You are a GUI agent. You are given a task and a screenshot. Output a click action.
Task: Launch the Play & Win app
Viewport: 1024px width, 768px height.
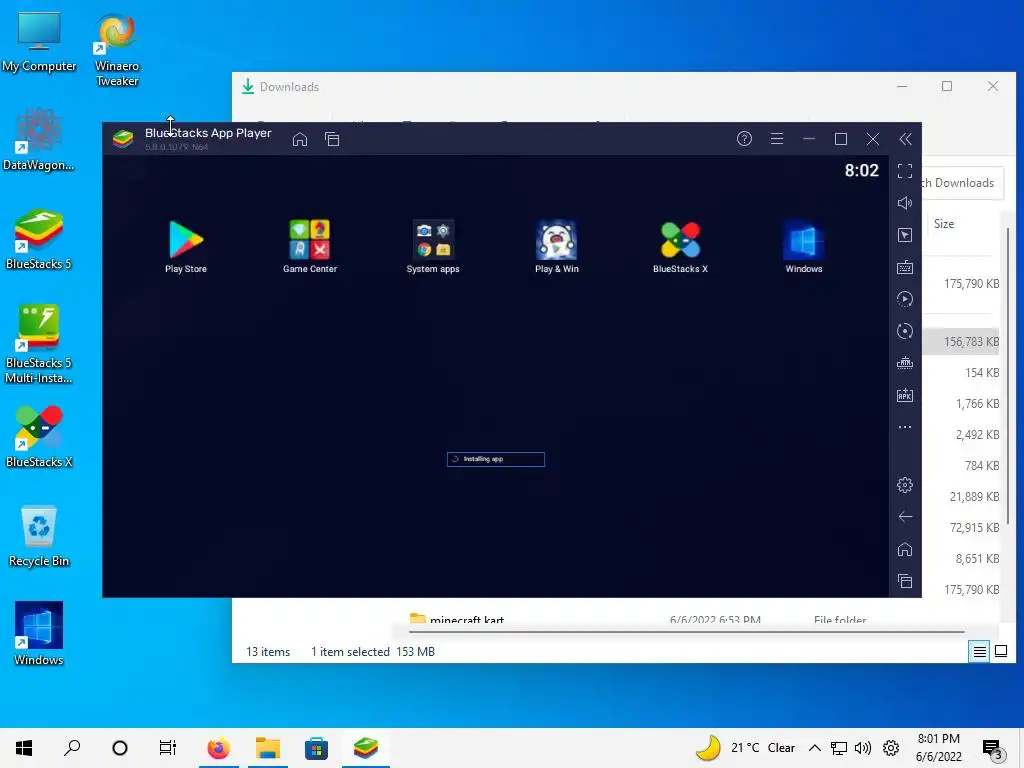tap(556, 246)
